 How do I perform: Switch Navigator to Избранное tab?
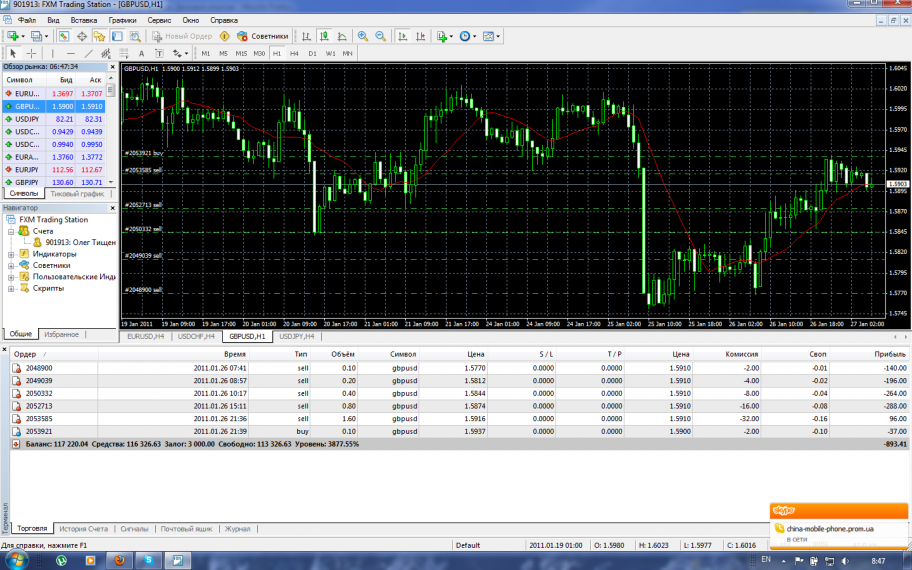[x=62, y=334]
